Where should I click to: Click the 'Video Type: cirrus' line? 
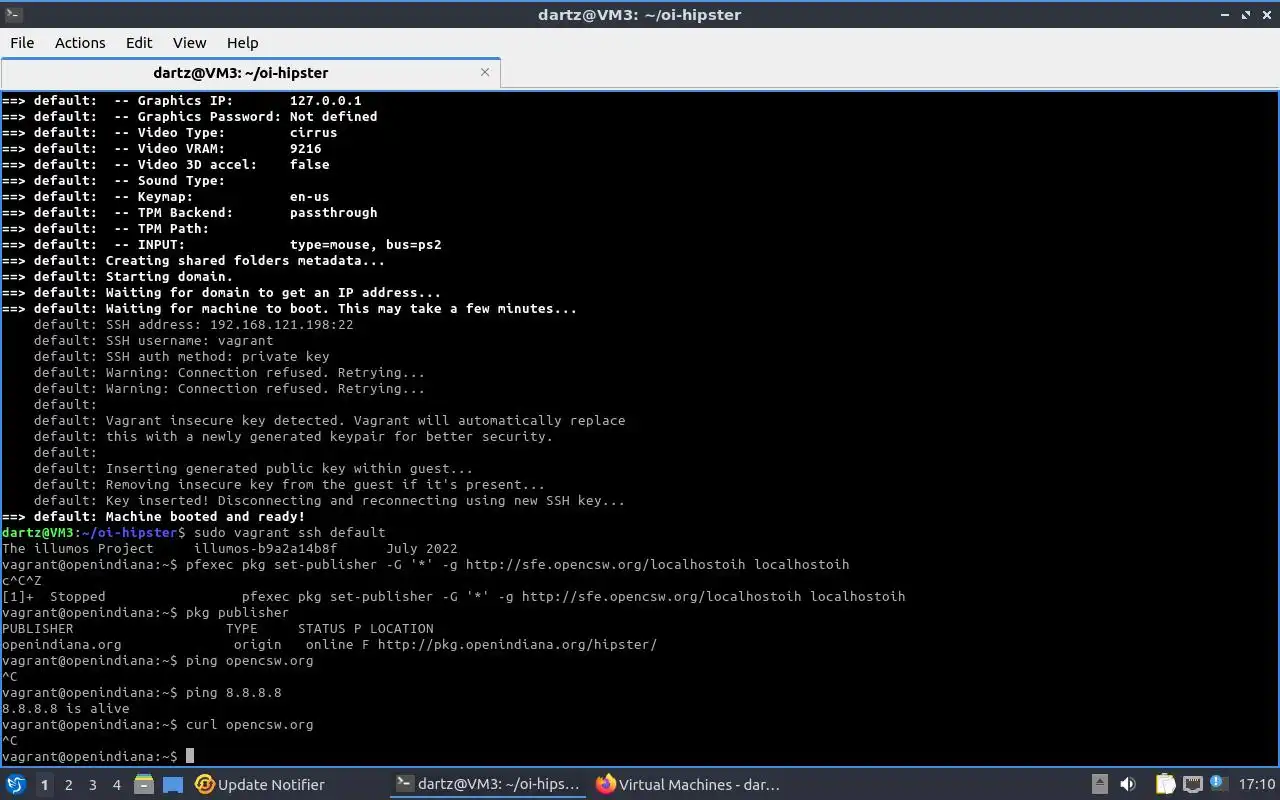pos(169,132)
